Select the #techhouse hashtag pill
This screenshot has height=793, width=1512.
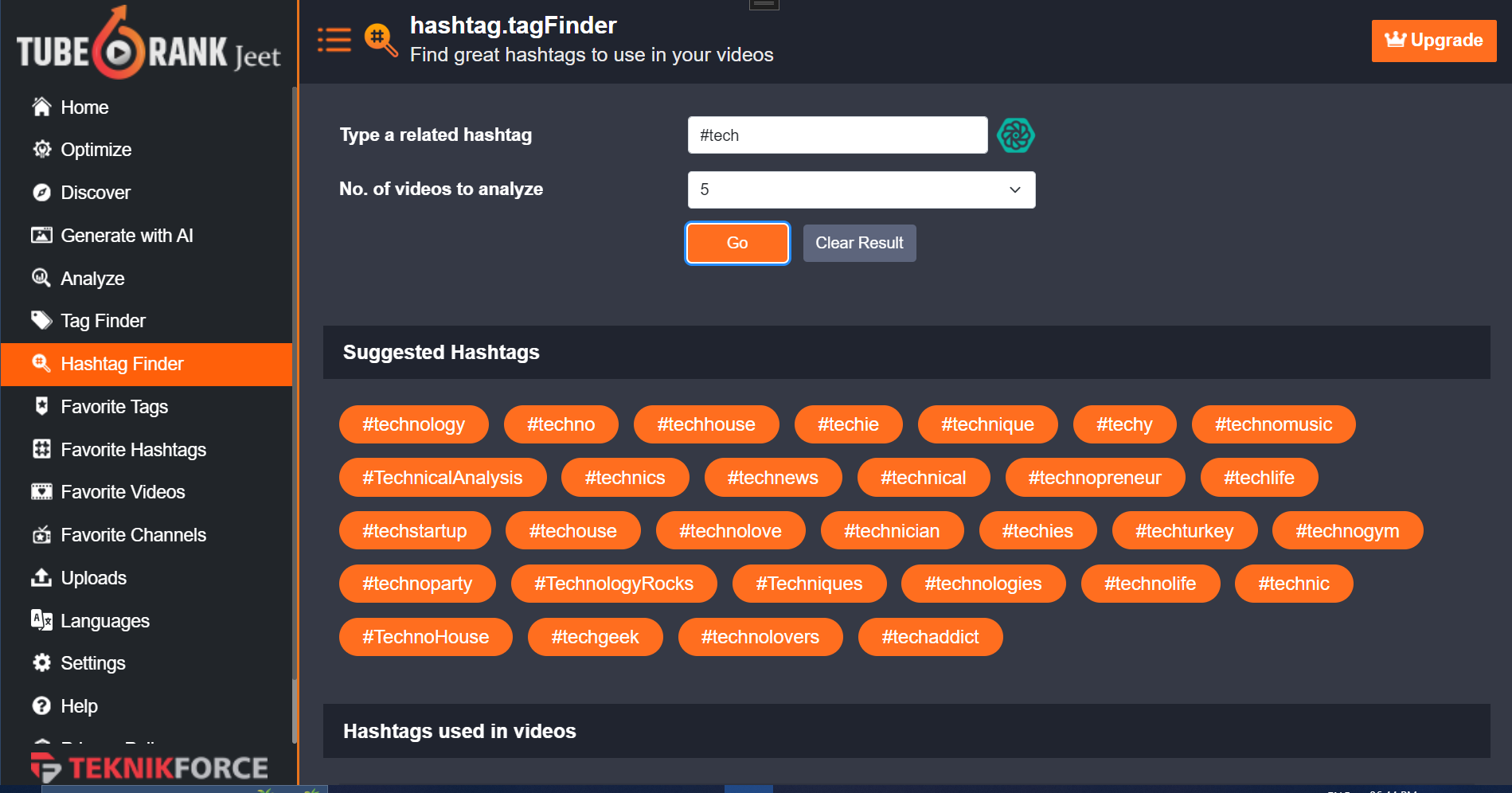pos(706,424)
